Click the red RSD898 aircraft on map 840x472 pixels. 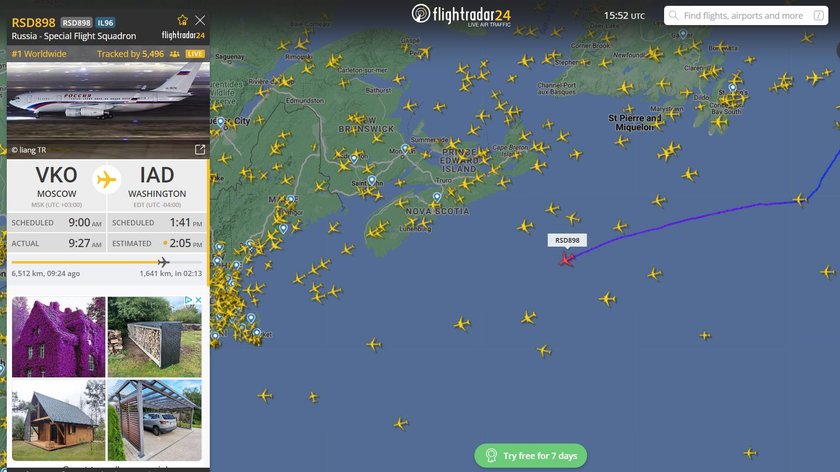566,259
